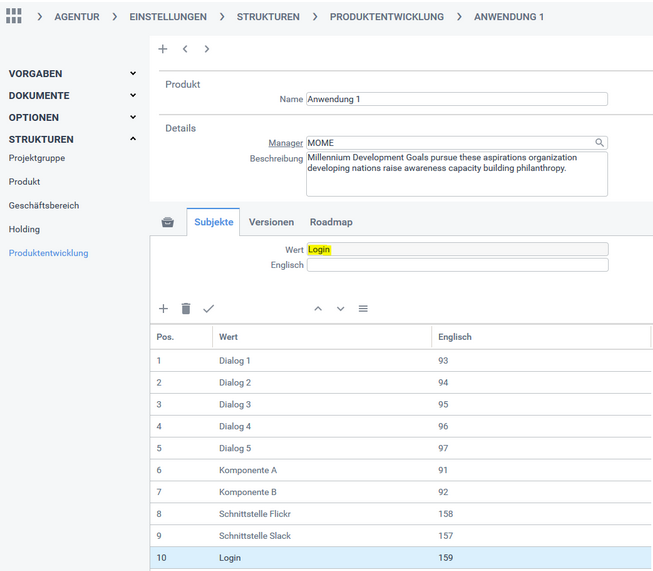The height and width of the screenshot is (571, 653).
Task: Click the Manager search magnifier icon
Action: point(600,143)
